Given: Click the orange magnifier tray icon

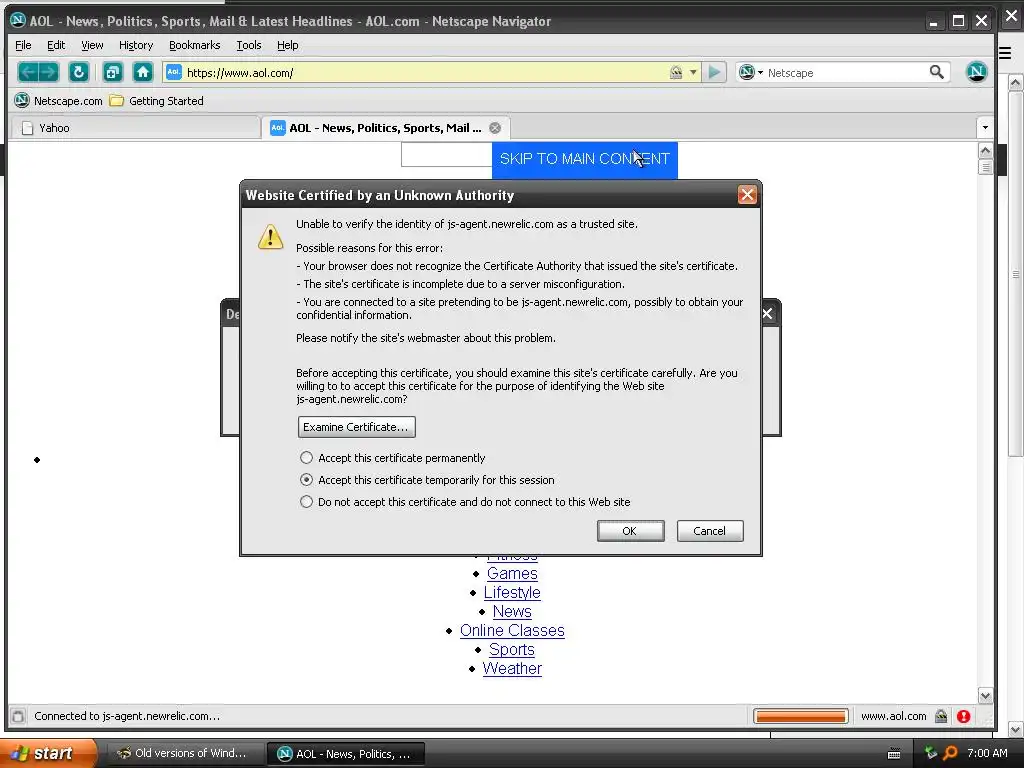Looking at the screenshot, I should [x=950, y=753].
